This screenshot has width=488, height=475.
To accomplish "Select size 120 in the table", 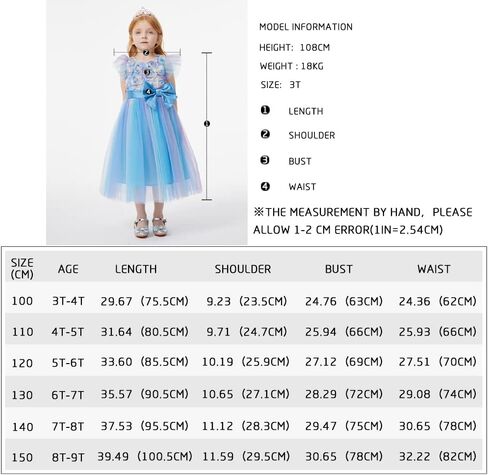I will [x=22, y=363].
